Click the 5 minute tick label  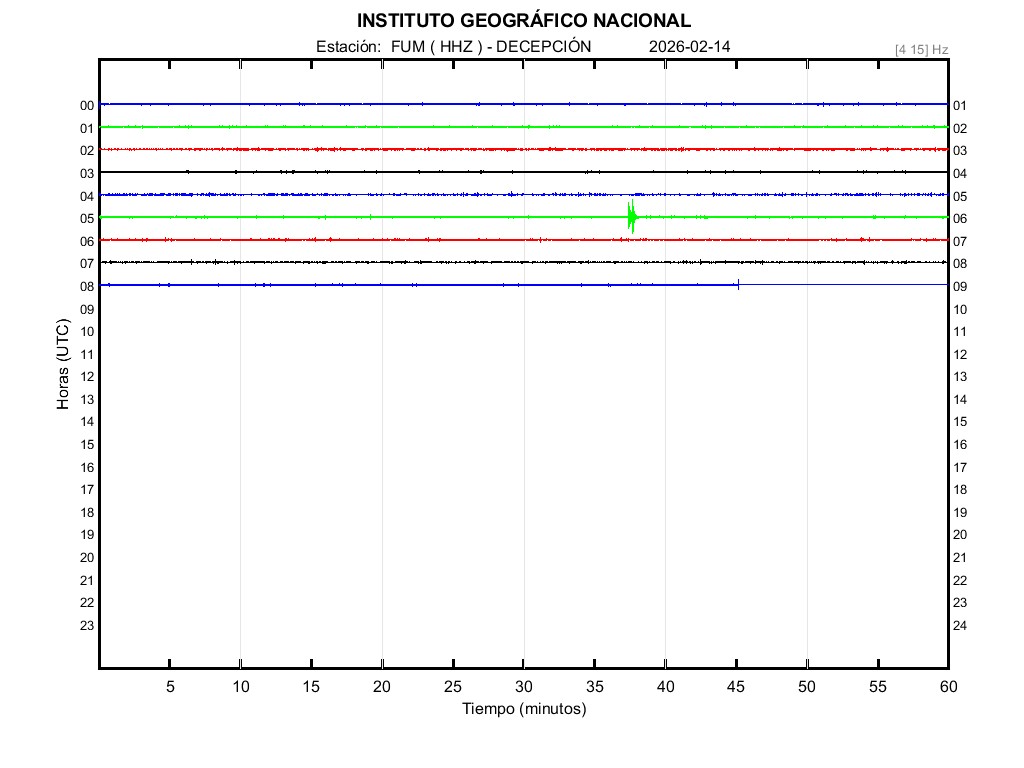click(x=170, y=687)
